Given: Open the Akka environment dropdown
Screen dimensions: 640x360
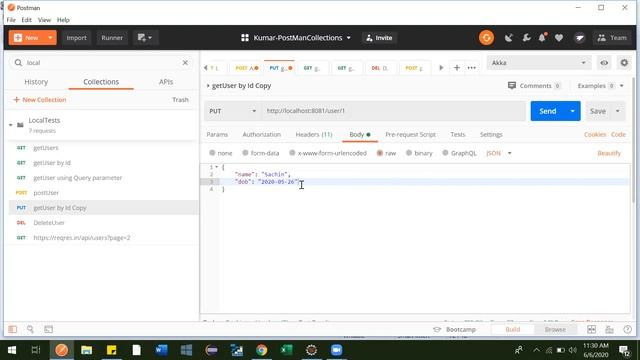Looking at the screenshot, I should tap(539, 63).
